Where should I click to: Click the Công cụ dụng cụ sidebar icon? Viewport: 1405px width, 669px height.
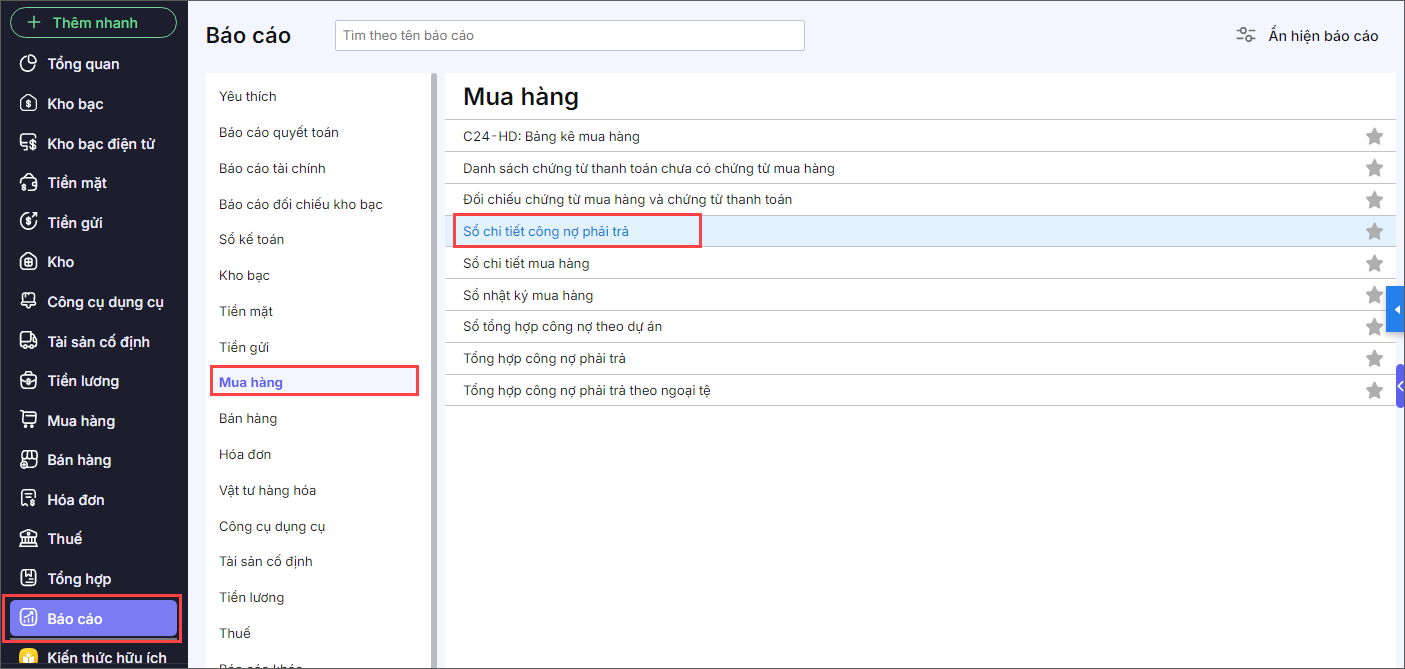click(x=29, y=301)
